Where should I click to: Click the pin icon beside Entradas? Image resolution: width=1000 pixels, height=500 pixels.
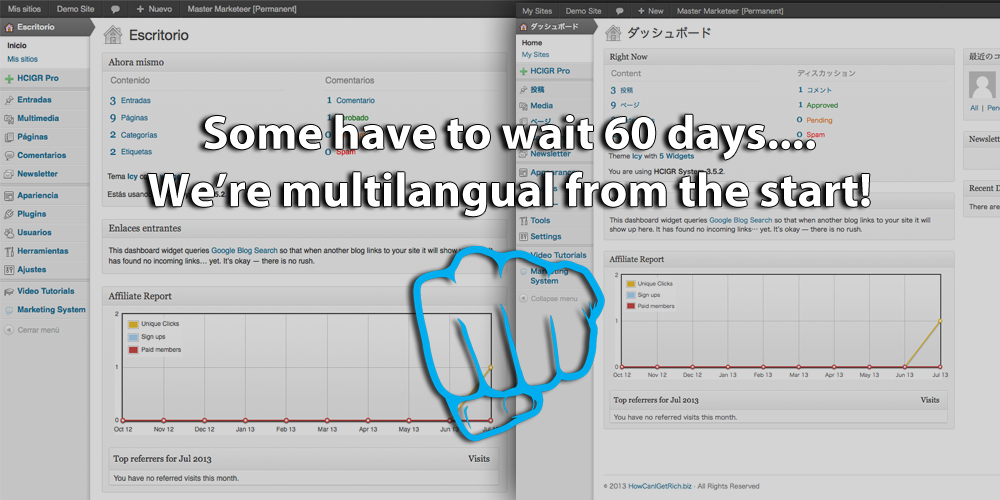(9, 100)
